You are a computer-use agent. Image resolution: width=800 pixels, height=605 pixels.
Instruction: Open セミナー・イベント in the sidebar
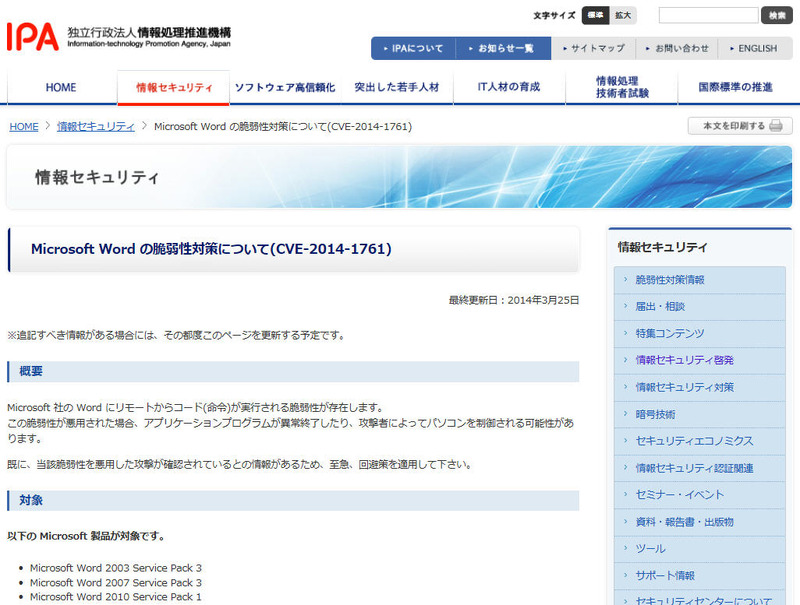point(680,495)
